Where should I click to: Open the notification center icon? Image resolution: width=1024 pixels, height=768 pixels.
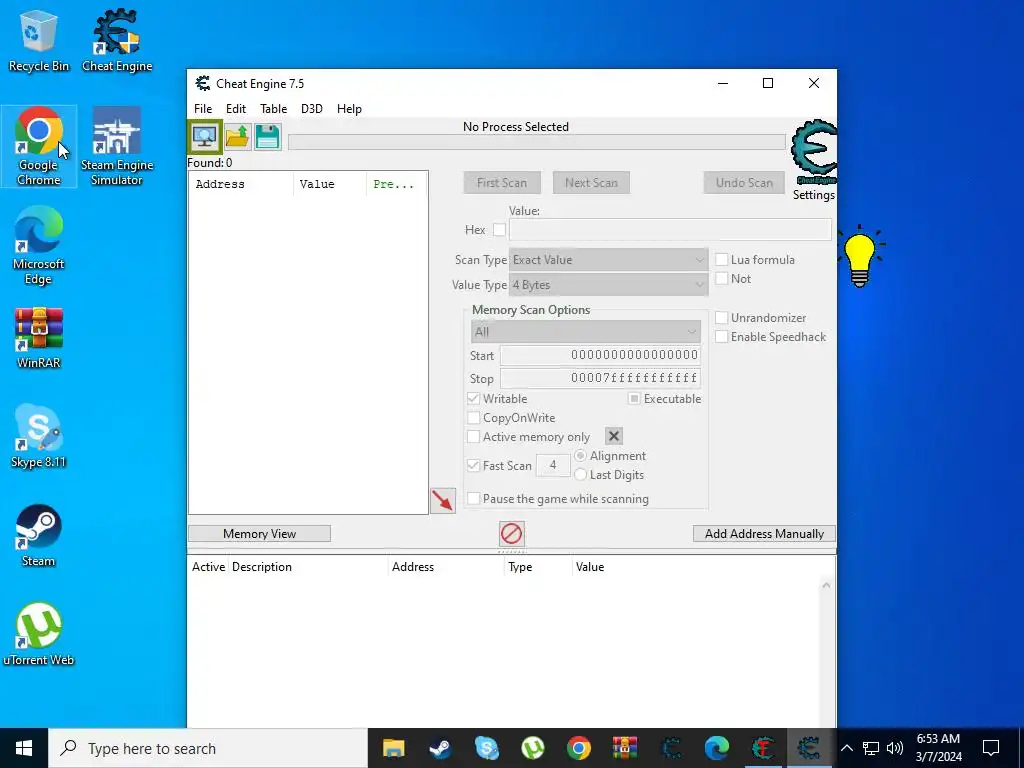pos(991,748)
